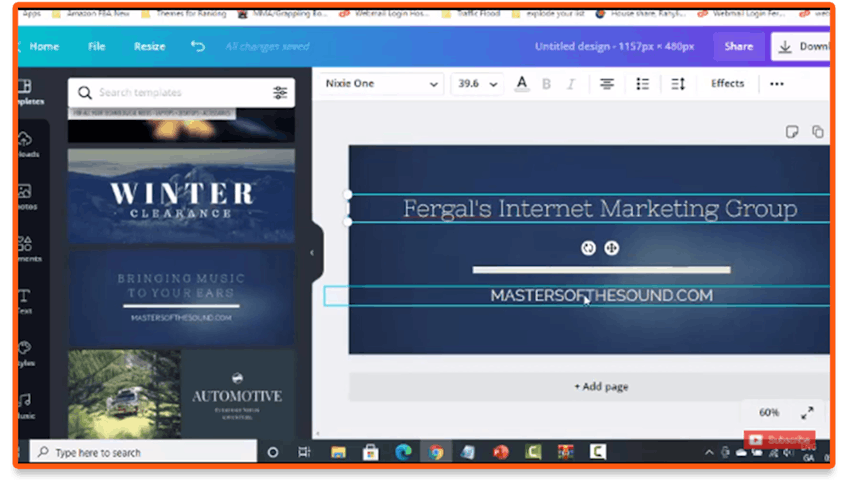Screen dimensions: 848x491
Task: Click the Add page button
Action: pos(589,387)
